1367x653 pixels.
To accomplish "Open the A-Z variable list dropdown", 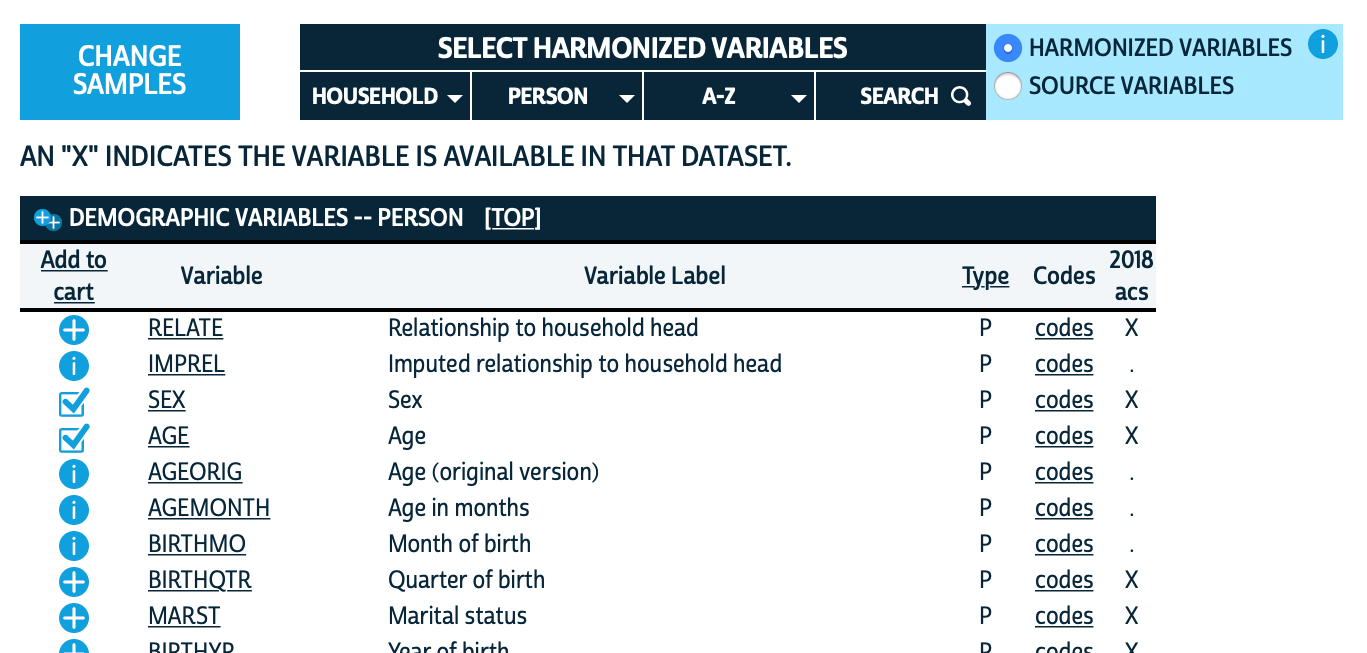I will [x=729, y=97].
